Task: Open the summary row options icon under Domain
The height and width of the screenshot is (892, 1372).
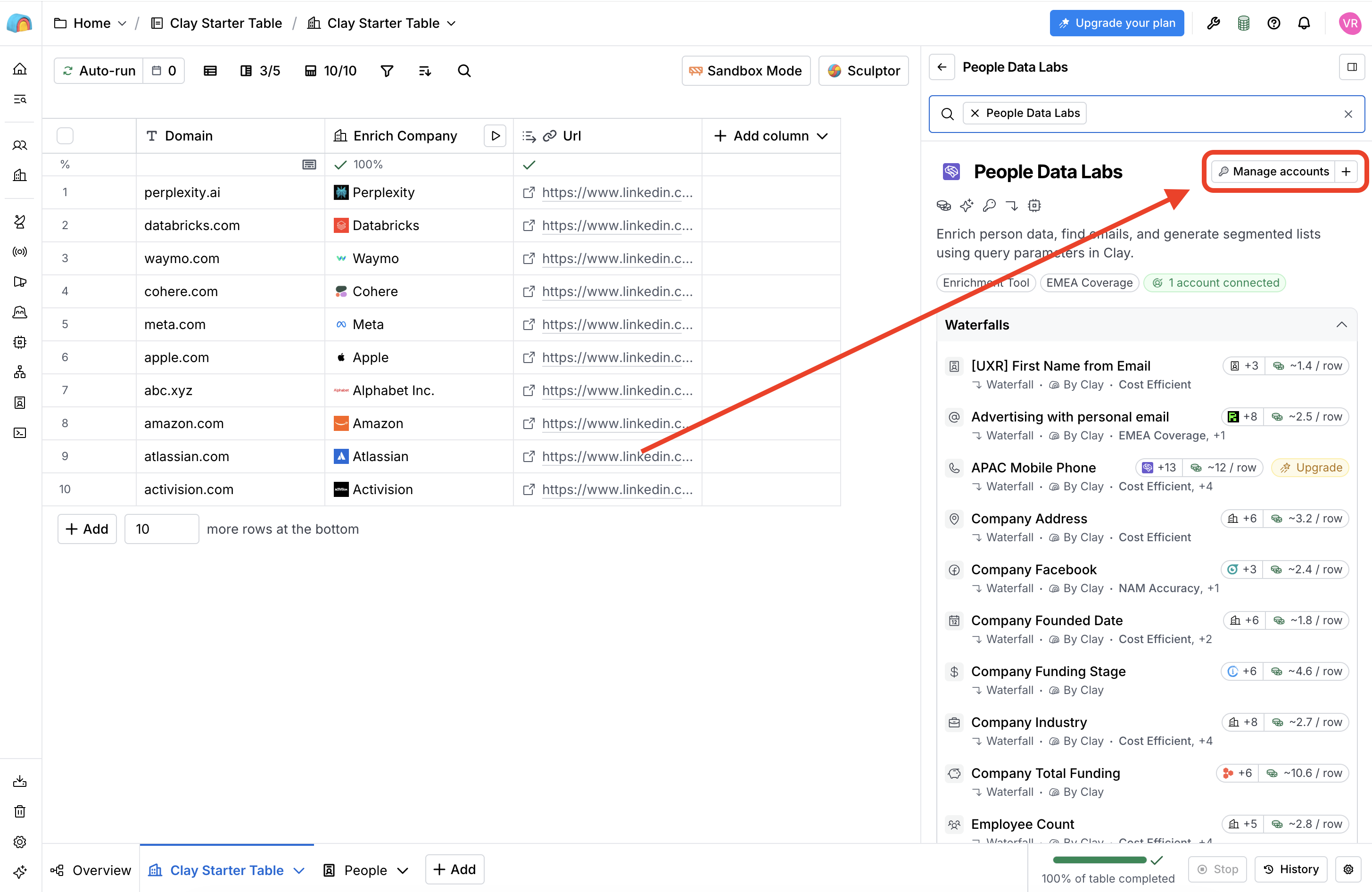Action: click(309, 165)
